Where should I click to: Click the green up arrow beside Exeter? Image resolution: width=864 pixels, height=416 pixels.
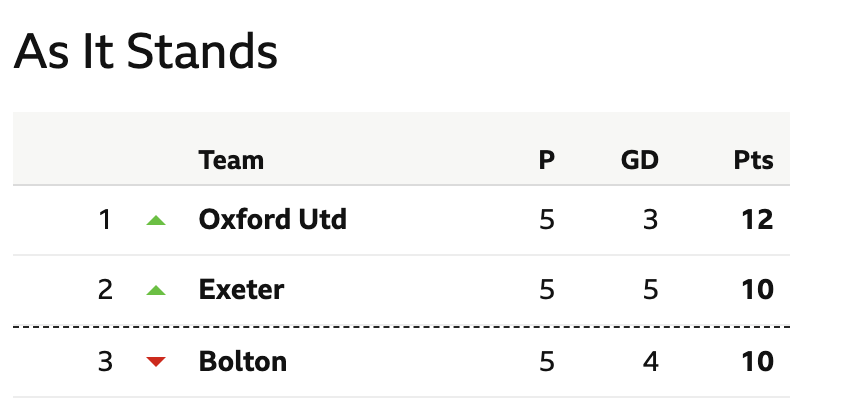coord(156,290)
